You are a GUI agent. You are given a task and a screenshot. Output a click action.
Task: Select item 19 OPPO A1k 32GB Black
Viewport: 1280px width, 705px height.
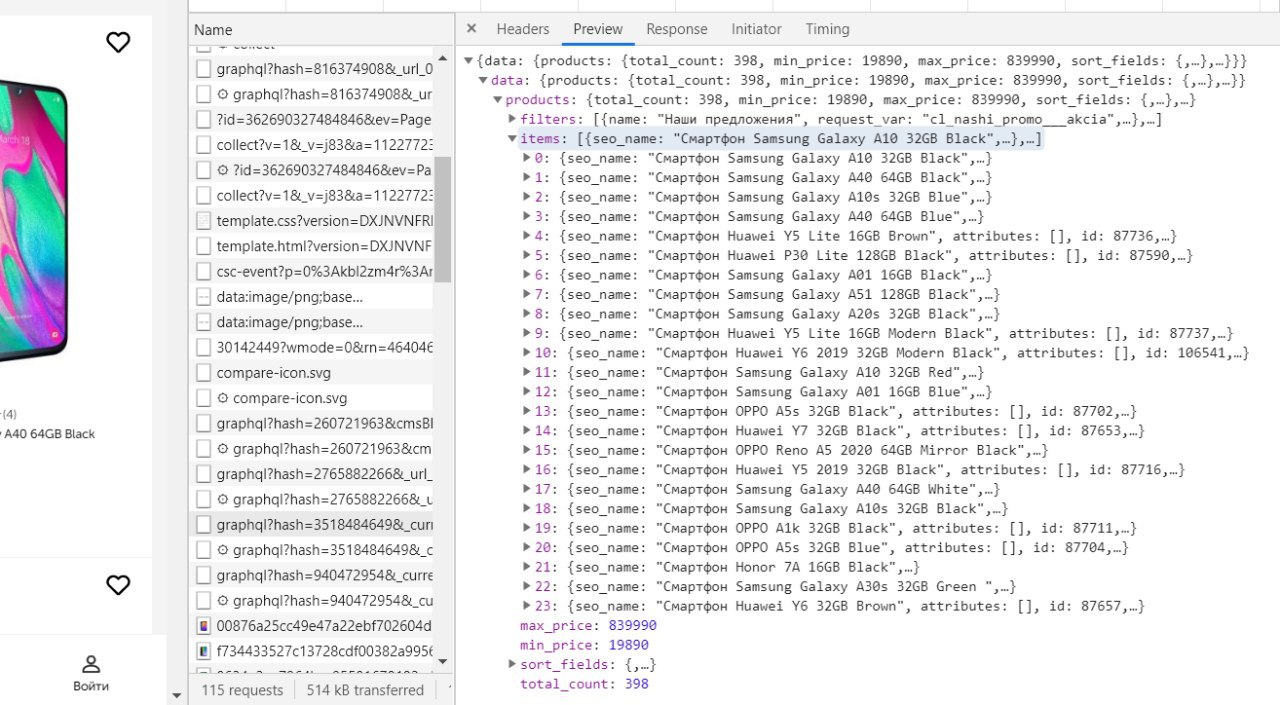click(836, 529)
